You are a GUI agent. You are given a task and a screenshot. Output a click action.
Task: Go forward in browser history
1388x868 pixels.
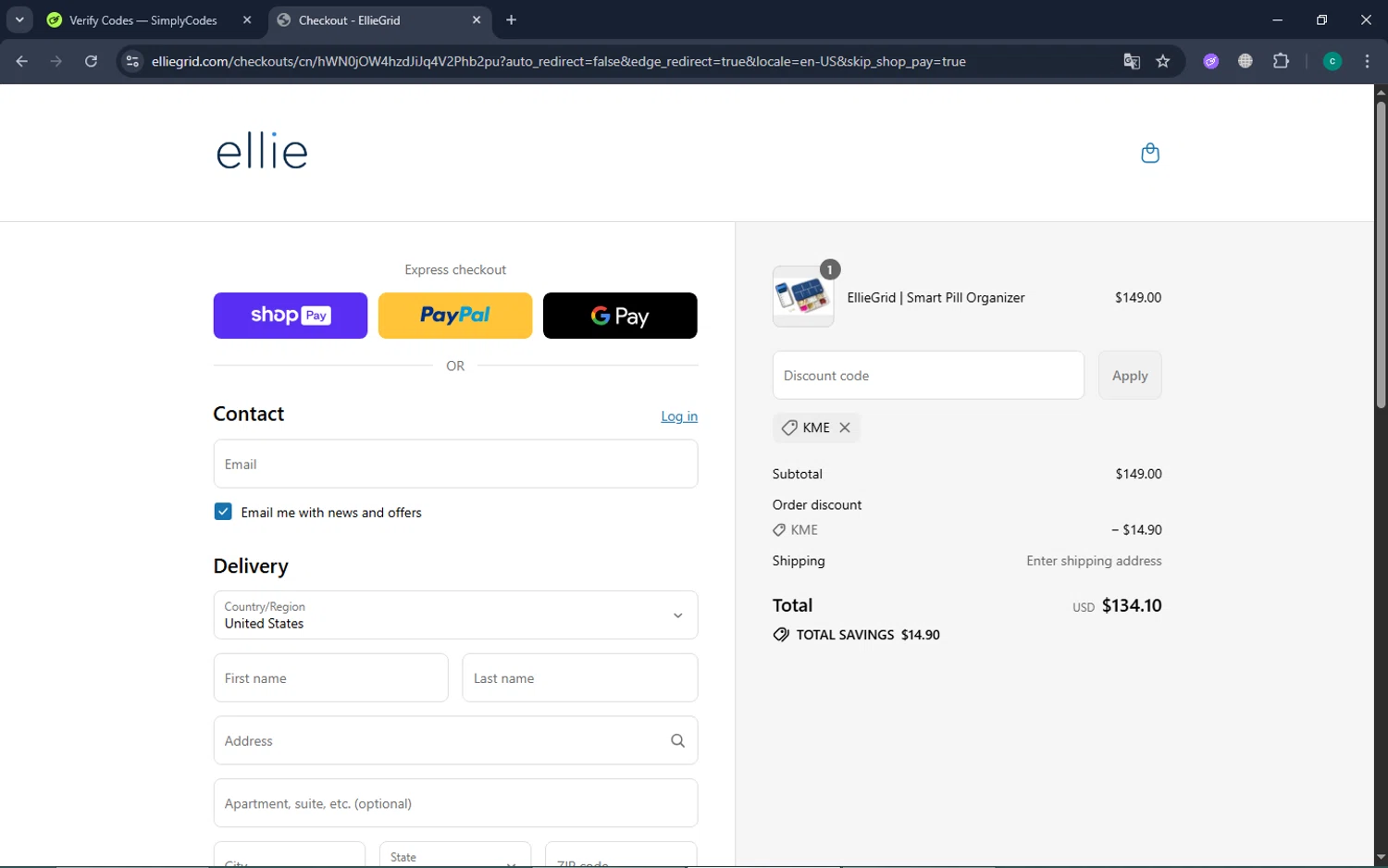[56, 61]
